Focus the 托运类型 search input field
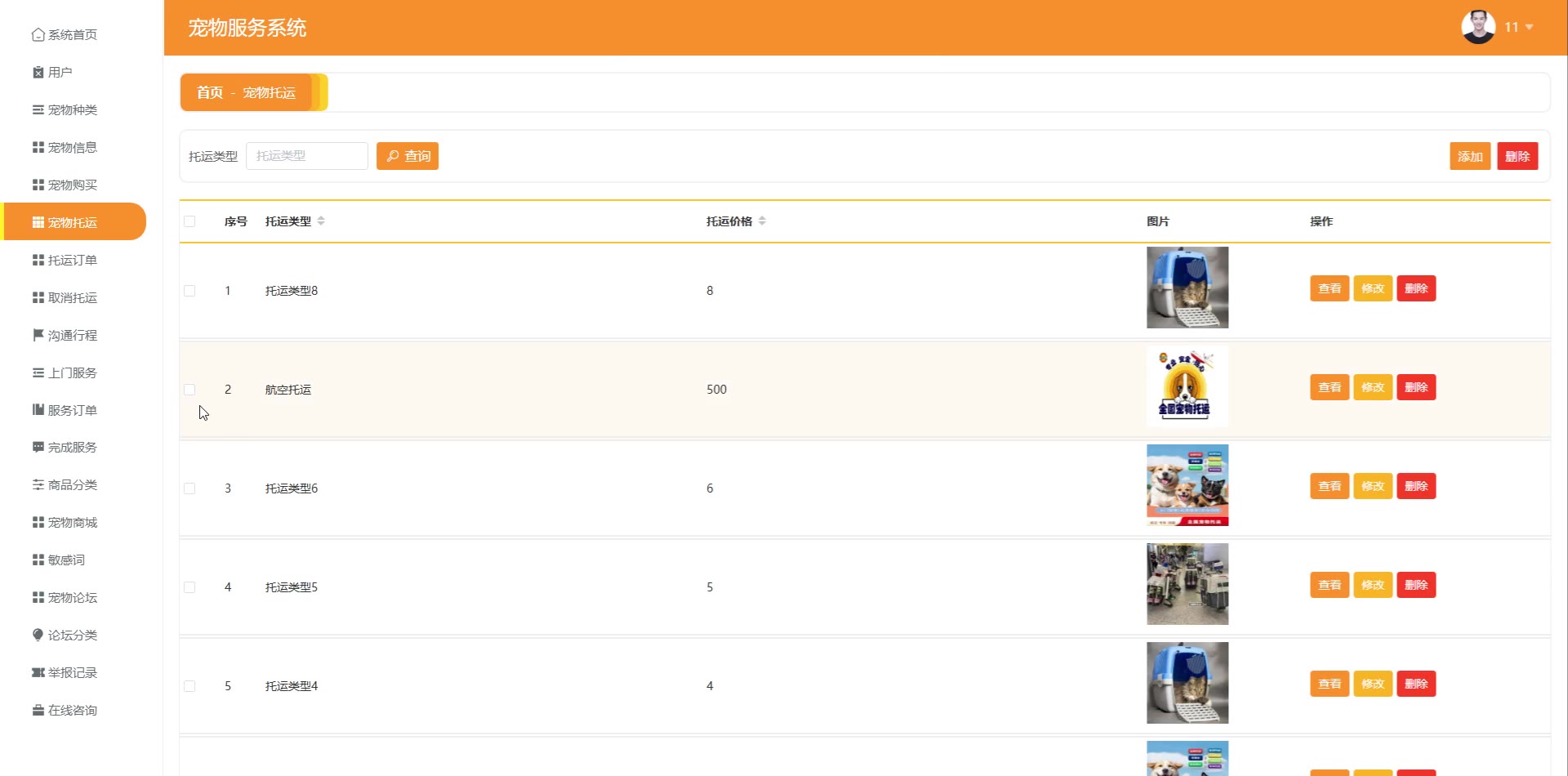This screenshot has height=776, width=1568. (307, 156)
